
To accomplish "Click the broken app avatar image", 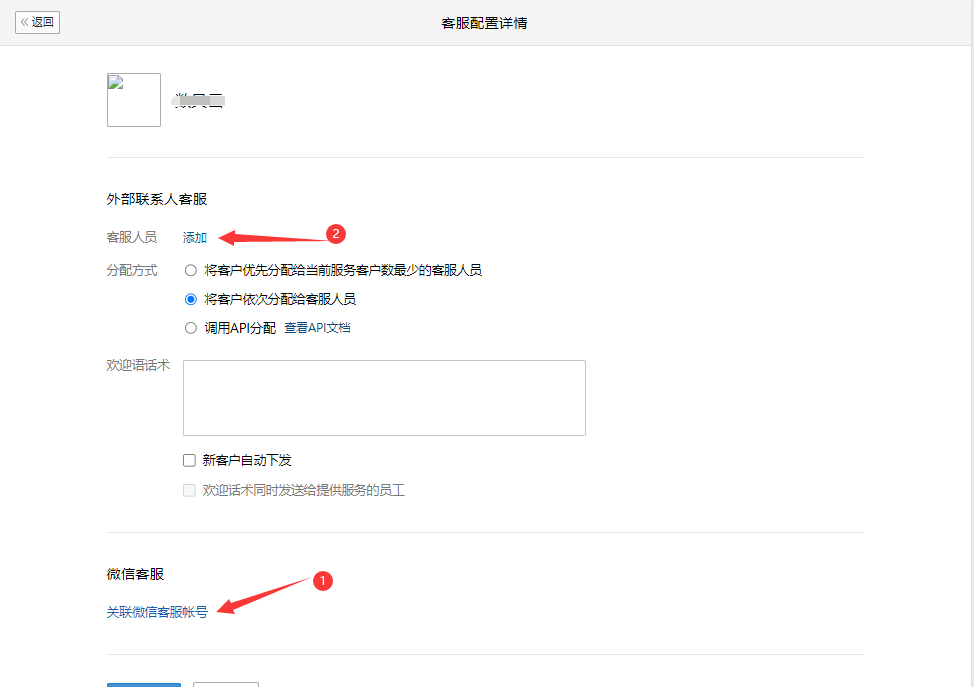I will click(x=134, y=100).
